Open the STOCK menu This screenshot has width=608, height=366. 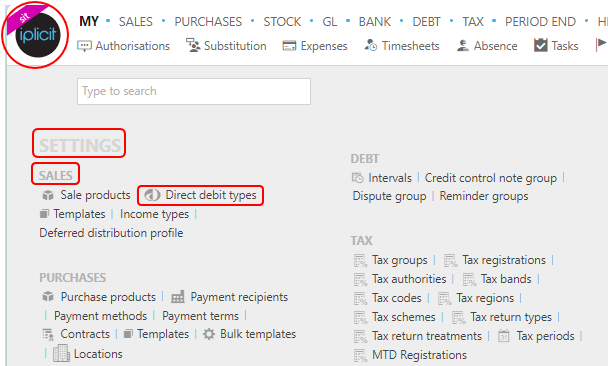tap(282, 21)
